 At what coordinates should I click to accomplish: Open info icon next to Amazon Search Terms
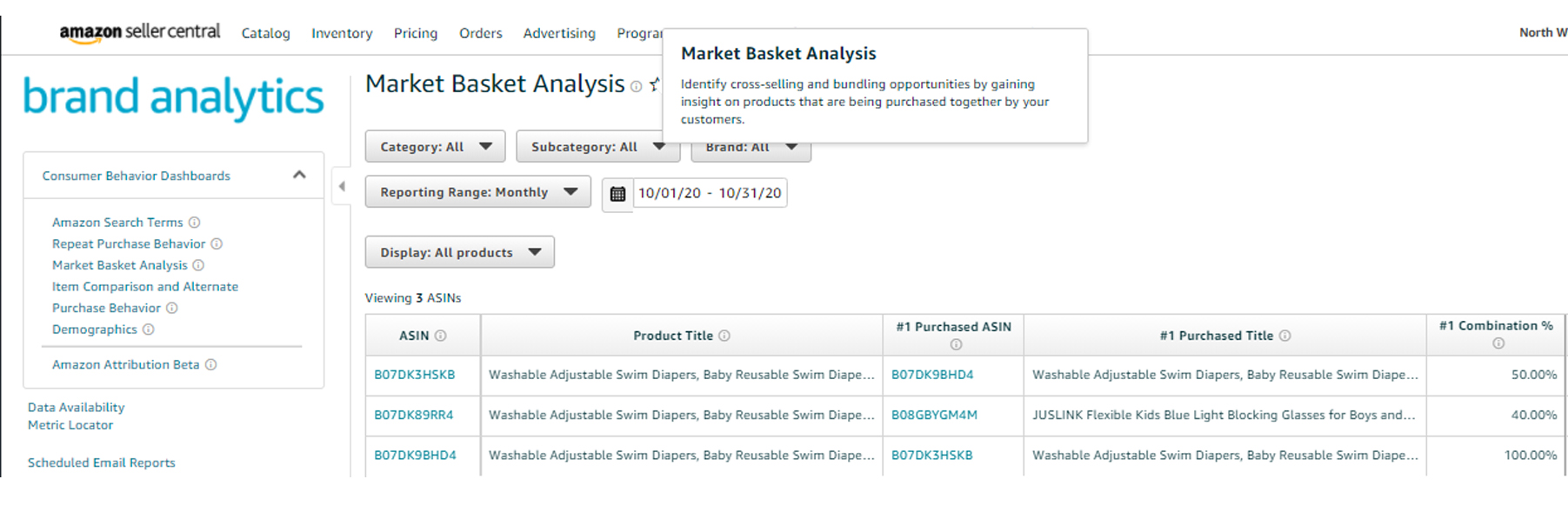click(x=195, y=223)
